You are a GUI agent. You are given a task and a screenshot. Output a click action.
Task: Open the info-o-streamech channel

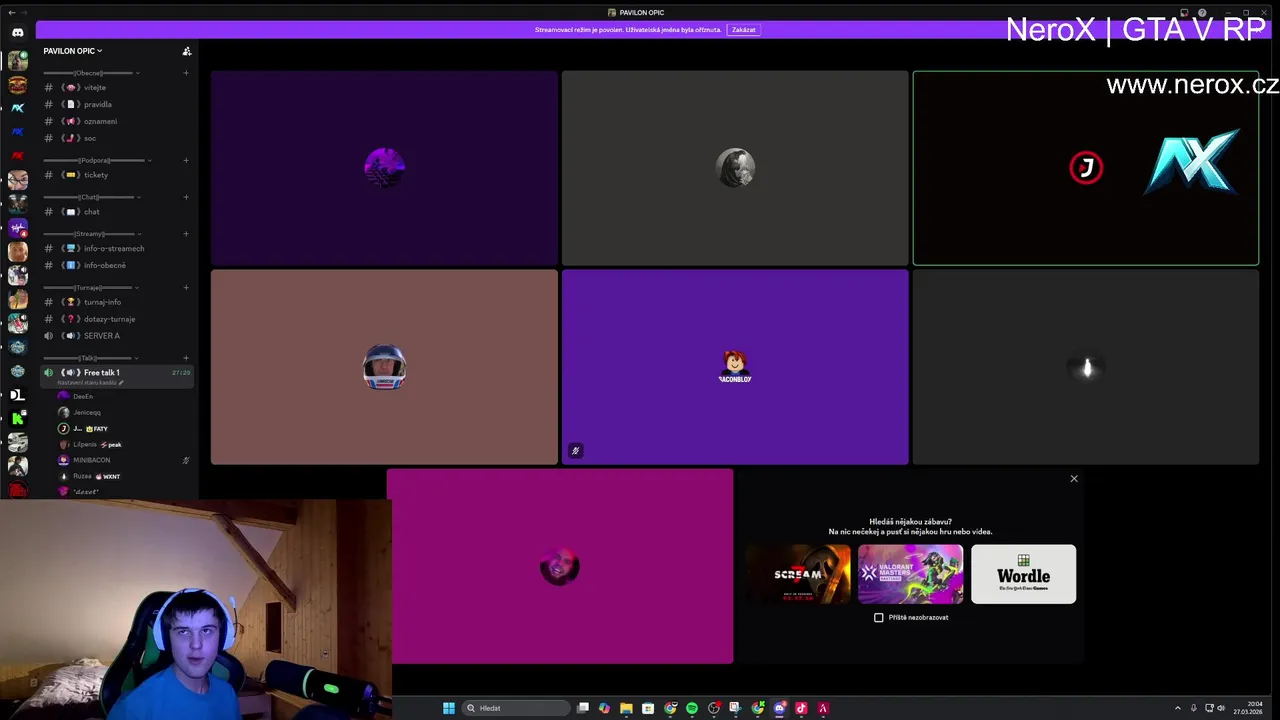(x=116, y=248)
